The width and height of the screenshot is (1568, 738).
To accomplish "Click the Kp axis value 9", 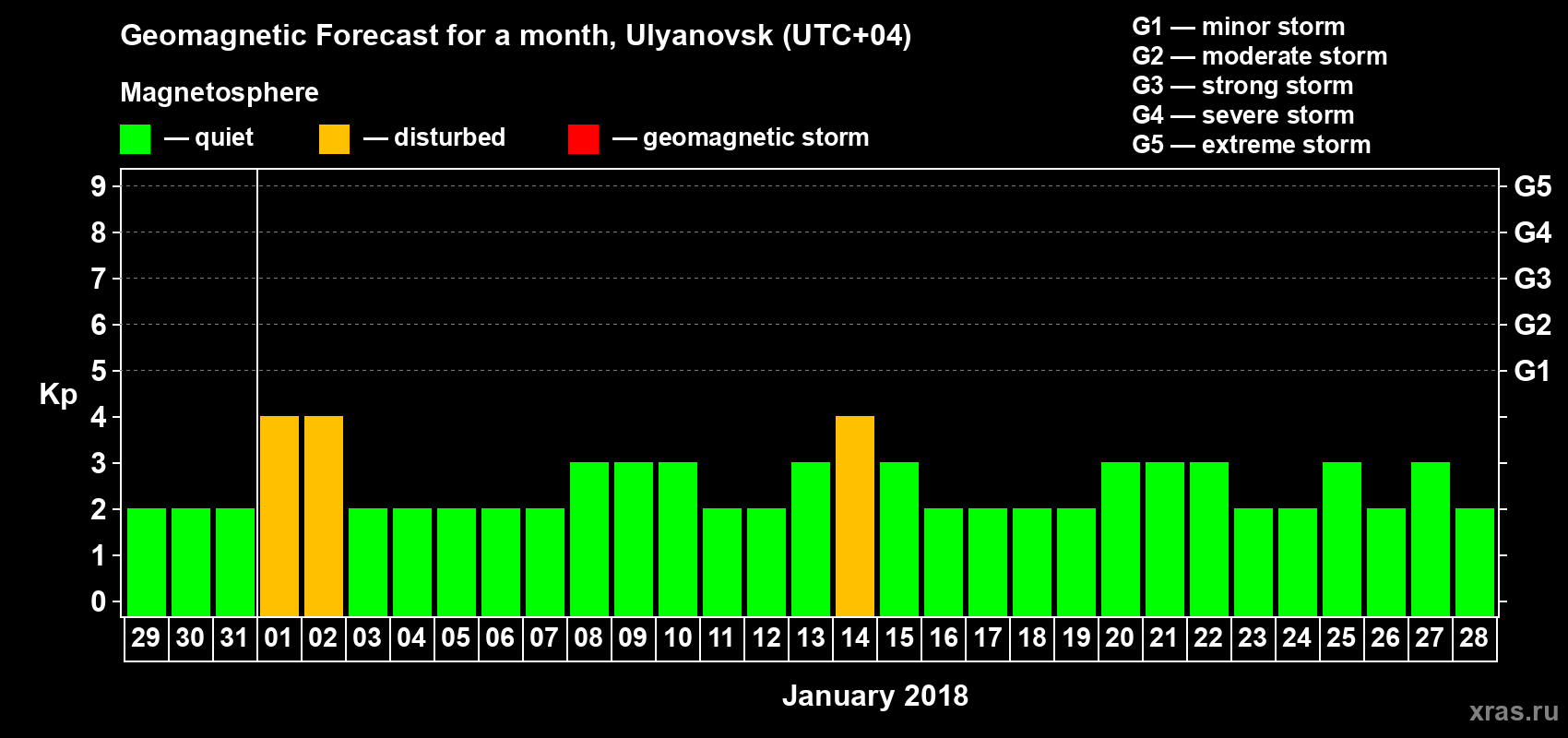I will coord(99,186).
